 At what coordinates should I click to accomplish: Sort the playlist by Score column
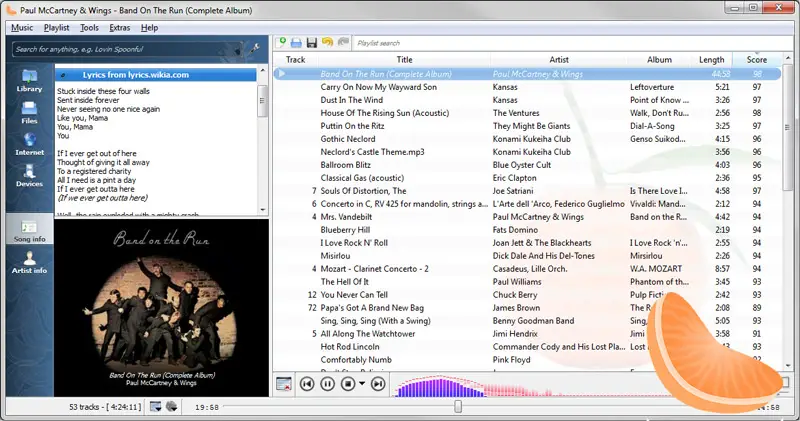(756, 60)
